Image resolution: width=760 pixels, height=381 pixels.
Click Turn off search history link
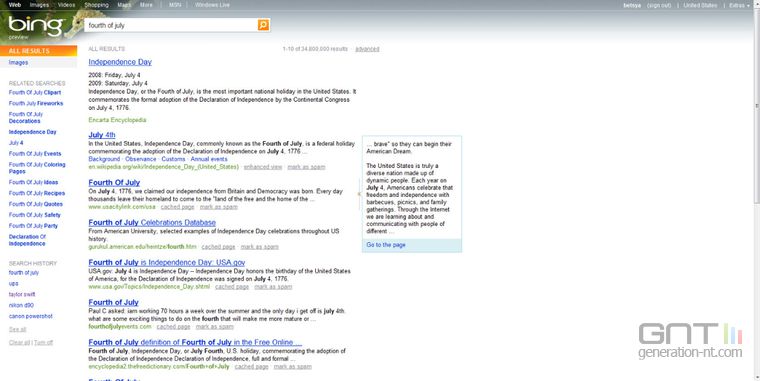tap(44, 343)
